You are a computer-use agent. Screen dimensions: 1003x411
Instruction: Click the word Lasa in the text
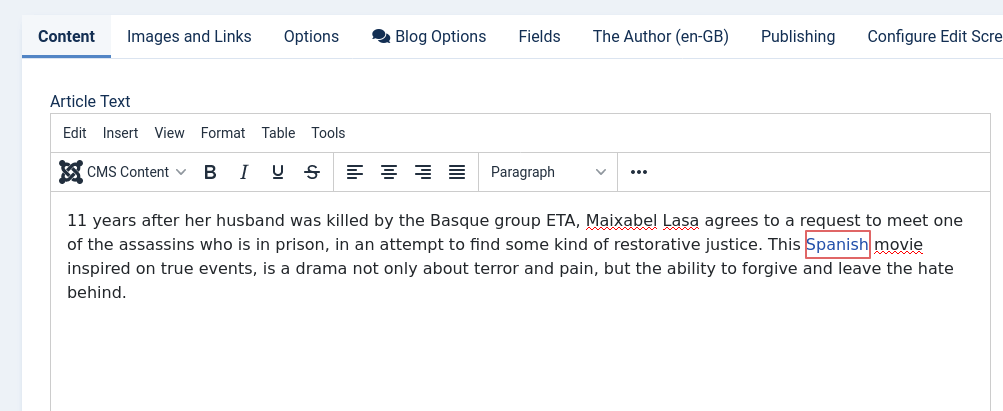(681, 221)
